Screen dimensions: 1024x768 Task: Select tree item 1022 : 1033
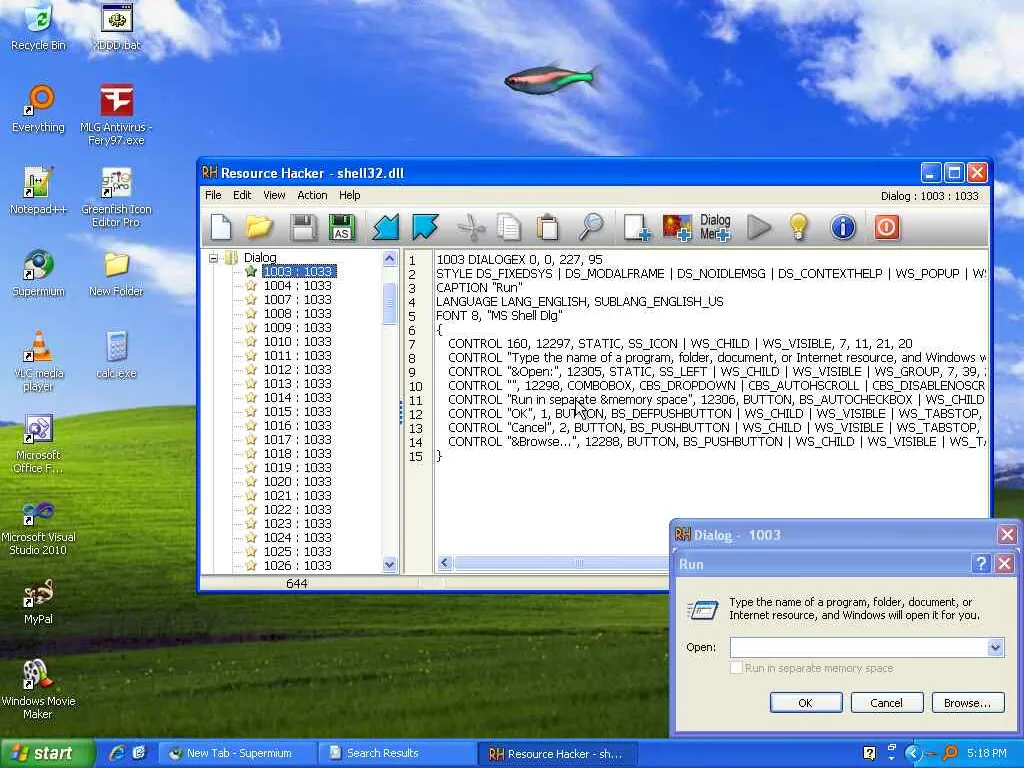click(x=297, y=509)
